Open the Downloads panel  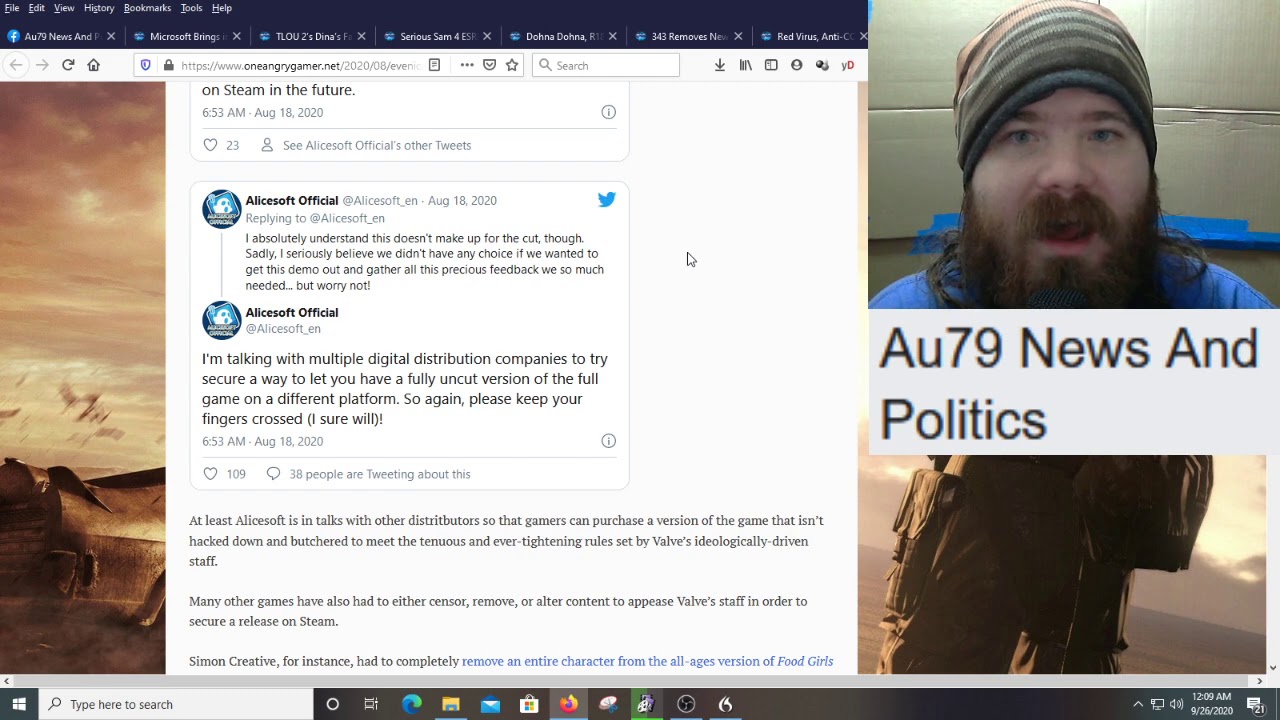pos(719,65)
